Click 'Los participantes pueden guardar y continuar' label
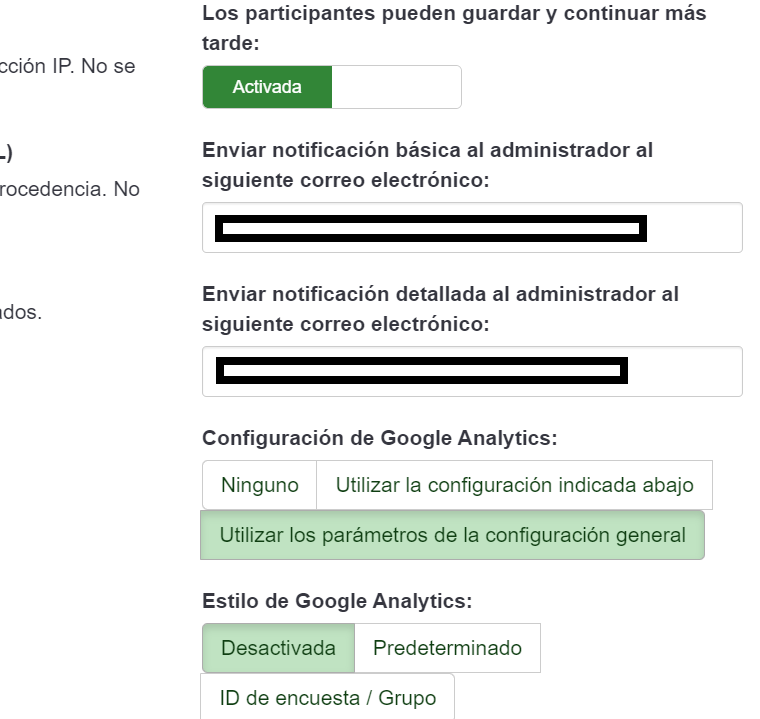The image size is (760, 719). (453, 30)
